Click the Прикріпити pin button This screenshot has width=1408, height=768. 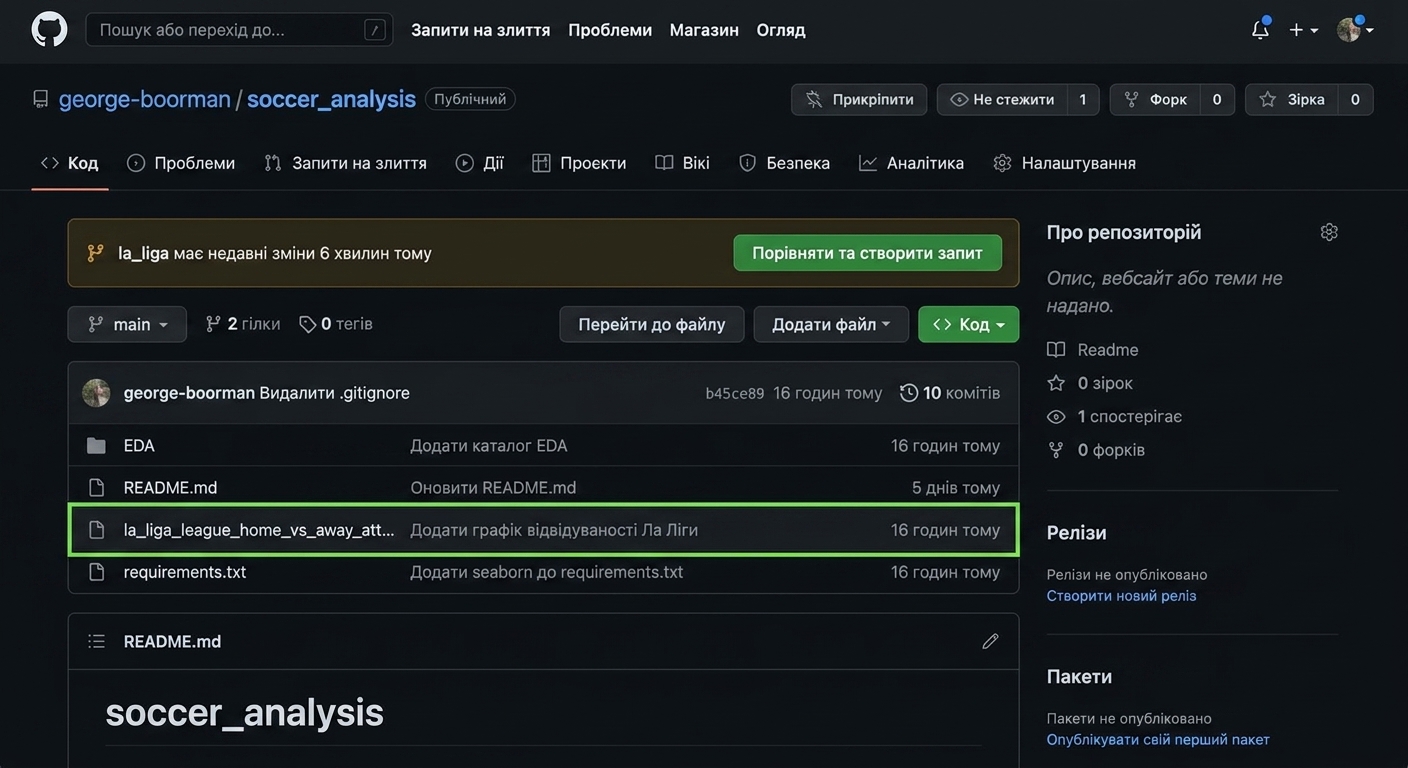pyautogui.click(x=859, y=100)
